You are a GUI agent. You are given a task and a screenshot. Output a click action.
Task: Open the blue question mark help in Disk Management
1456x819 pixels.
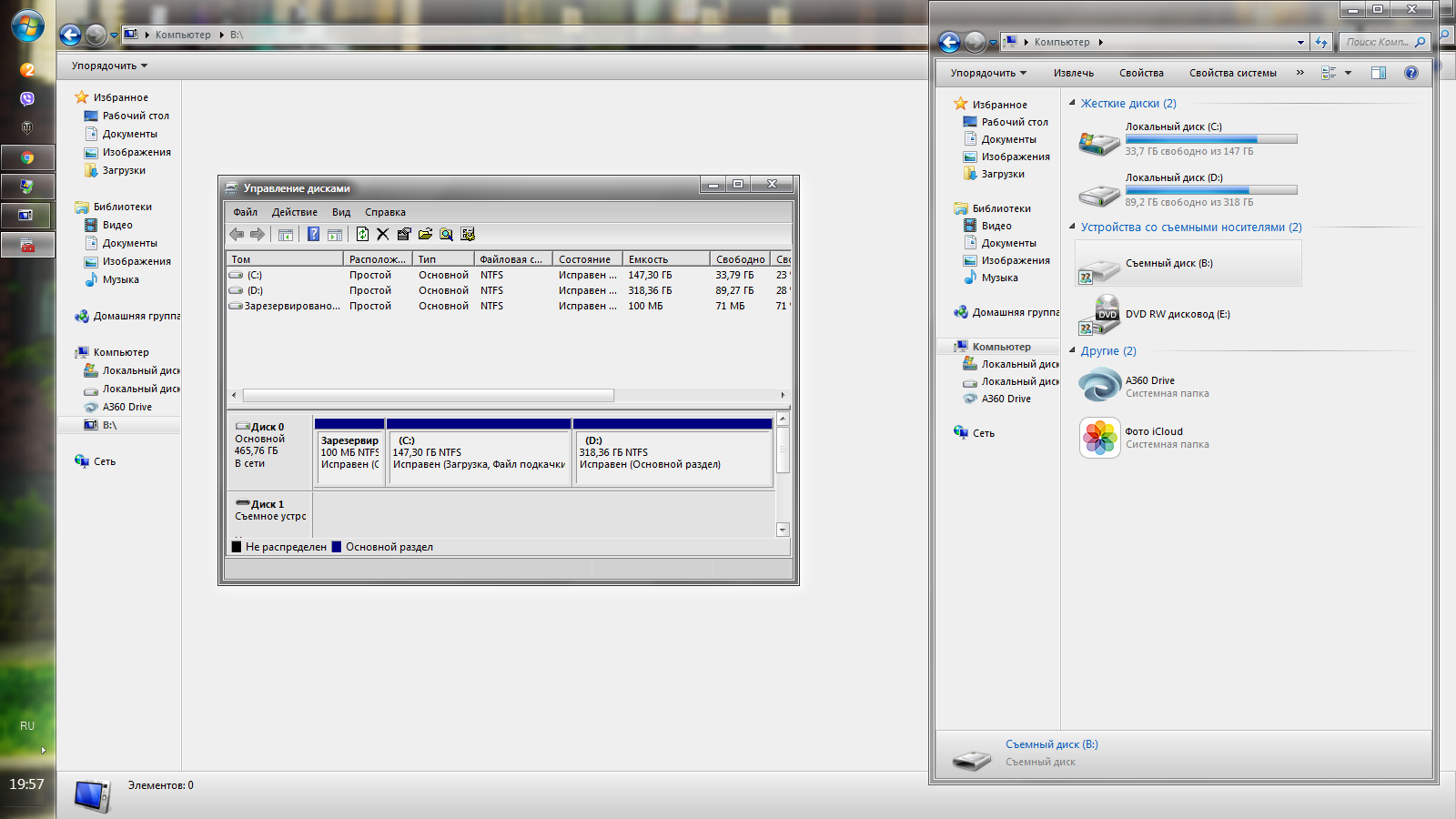[313, 235]
